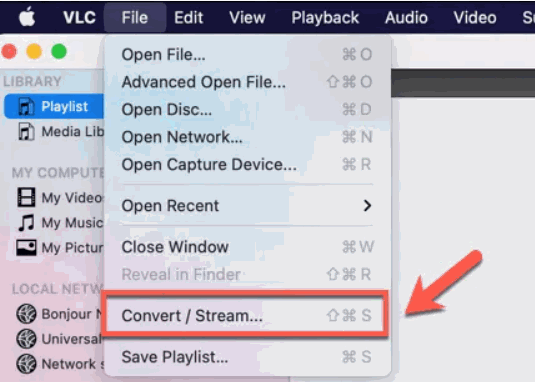
Task: Click the Playlist music note icon
Action: click(26, 106)
